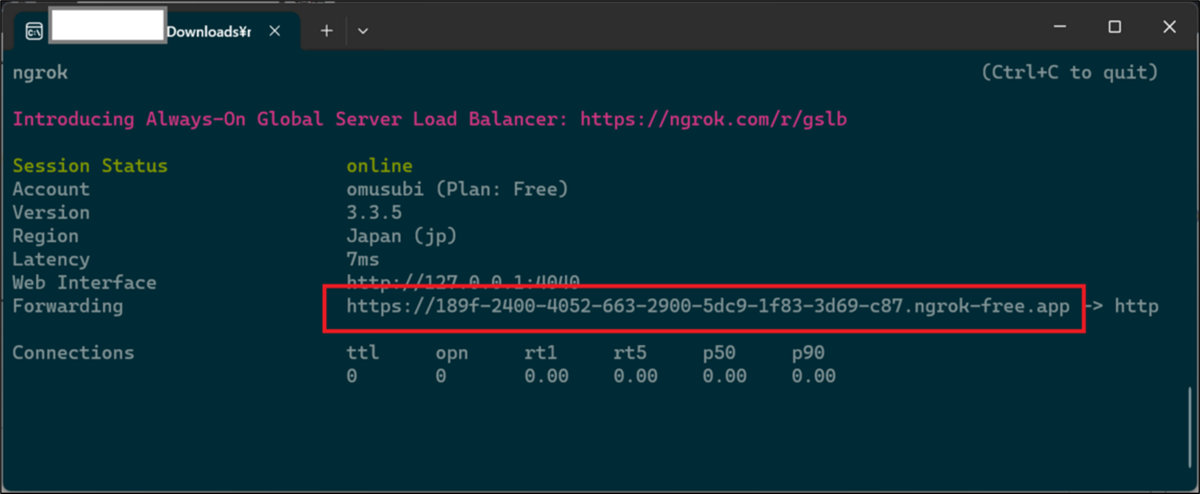
Task: Click the value under 'opn'
Action: (441, 376)
